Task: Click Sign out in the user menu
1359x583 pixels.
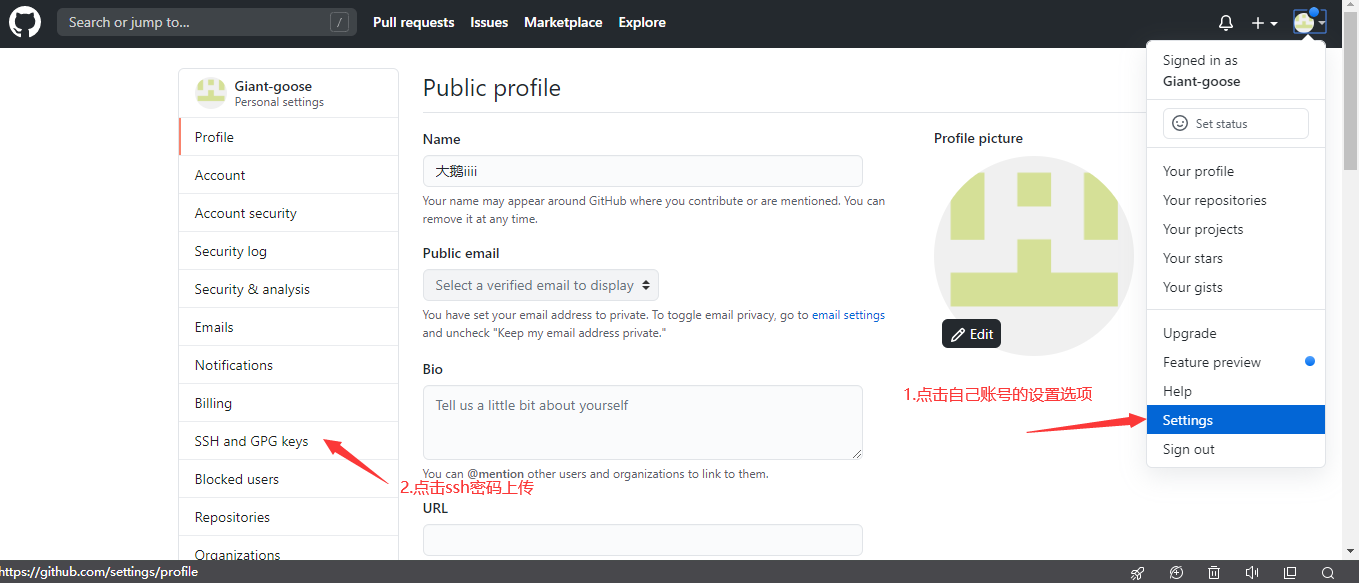Action: 1236,449
